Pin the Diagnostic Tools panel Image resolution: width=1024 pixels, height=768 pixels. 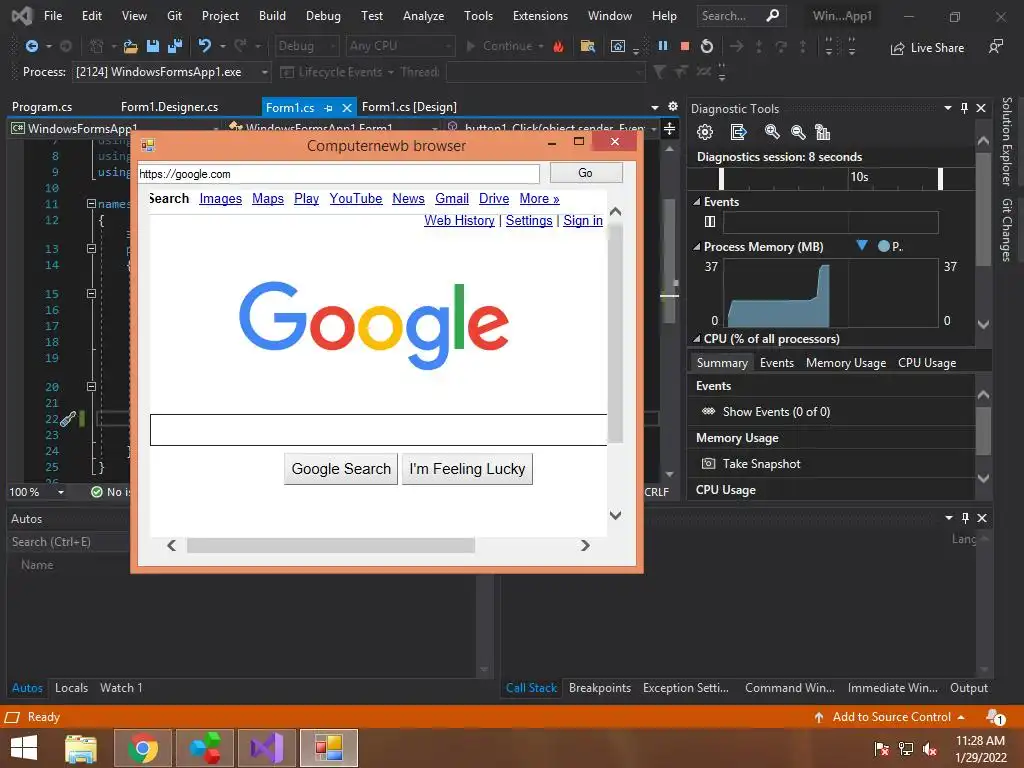click(x=964, y=108)
